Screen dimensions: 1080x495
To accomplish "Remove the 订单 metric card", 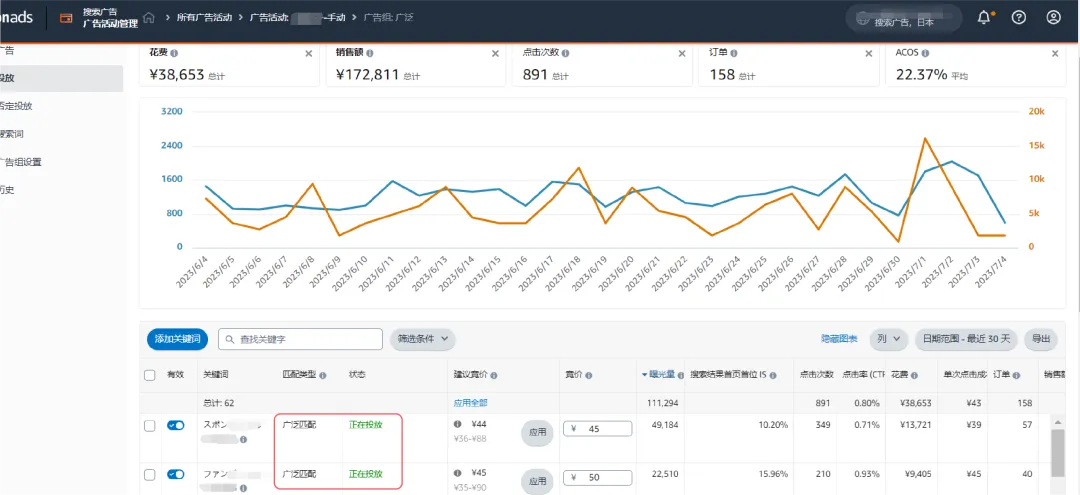I will point(869,54).
